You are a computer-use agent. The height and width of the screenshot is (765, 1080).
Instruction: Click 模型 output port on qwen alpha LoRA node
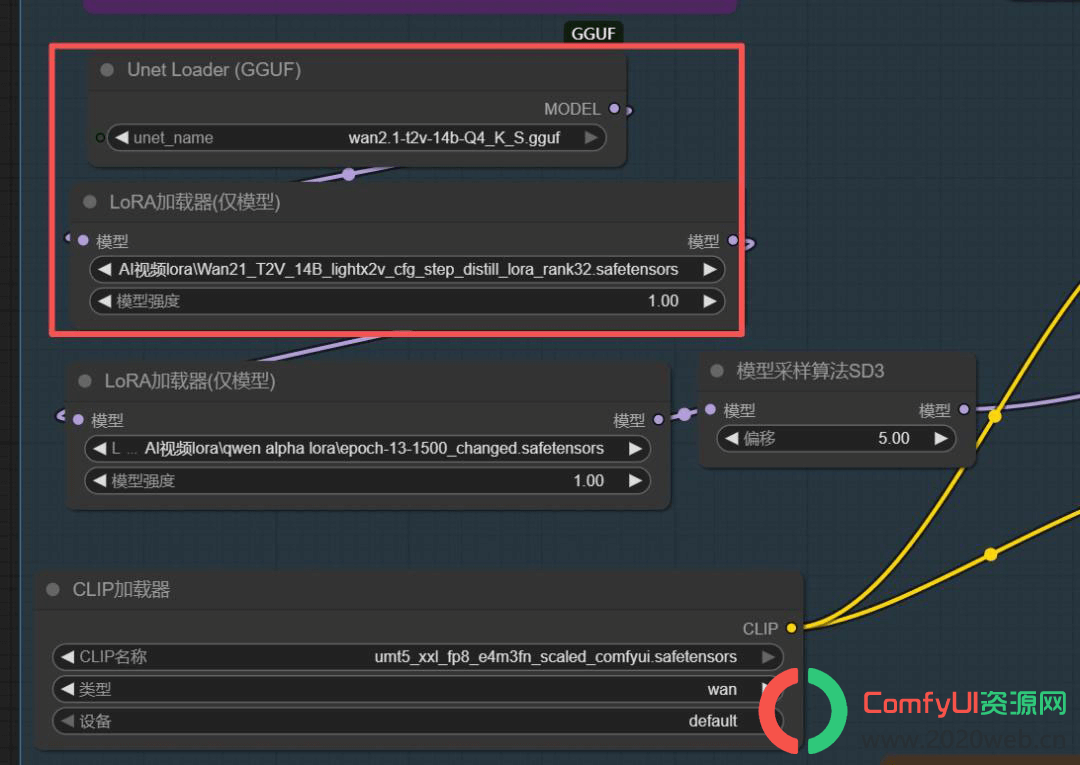pos(658,419)
